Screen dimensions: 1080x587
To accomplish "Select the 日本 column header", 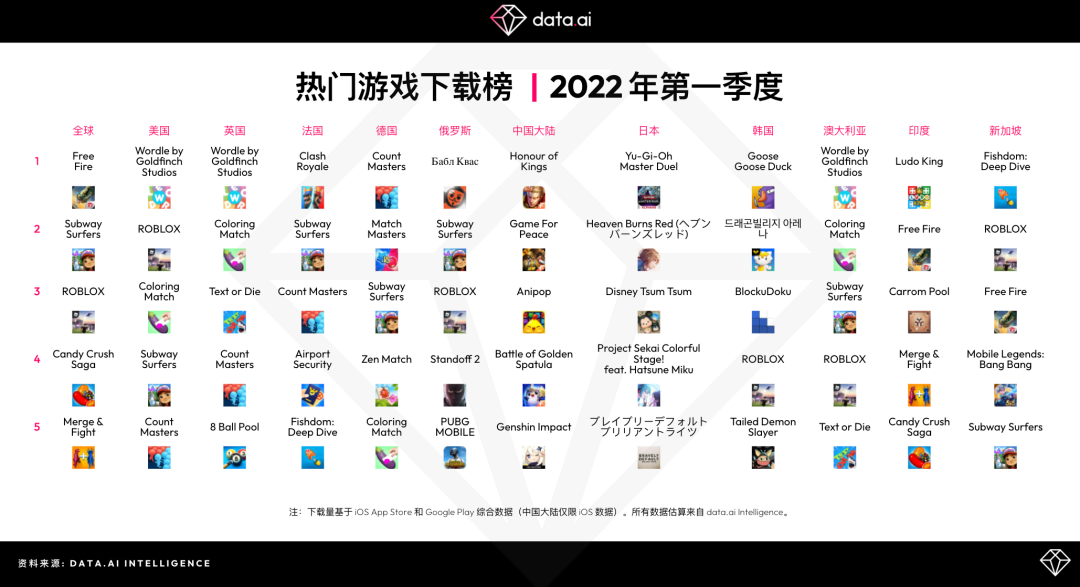I will 648,130.
